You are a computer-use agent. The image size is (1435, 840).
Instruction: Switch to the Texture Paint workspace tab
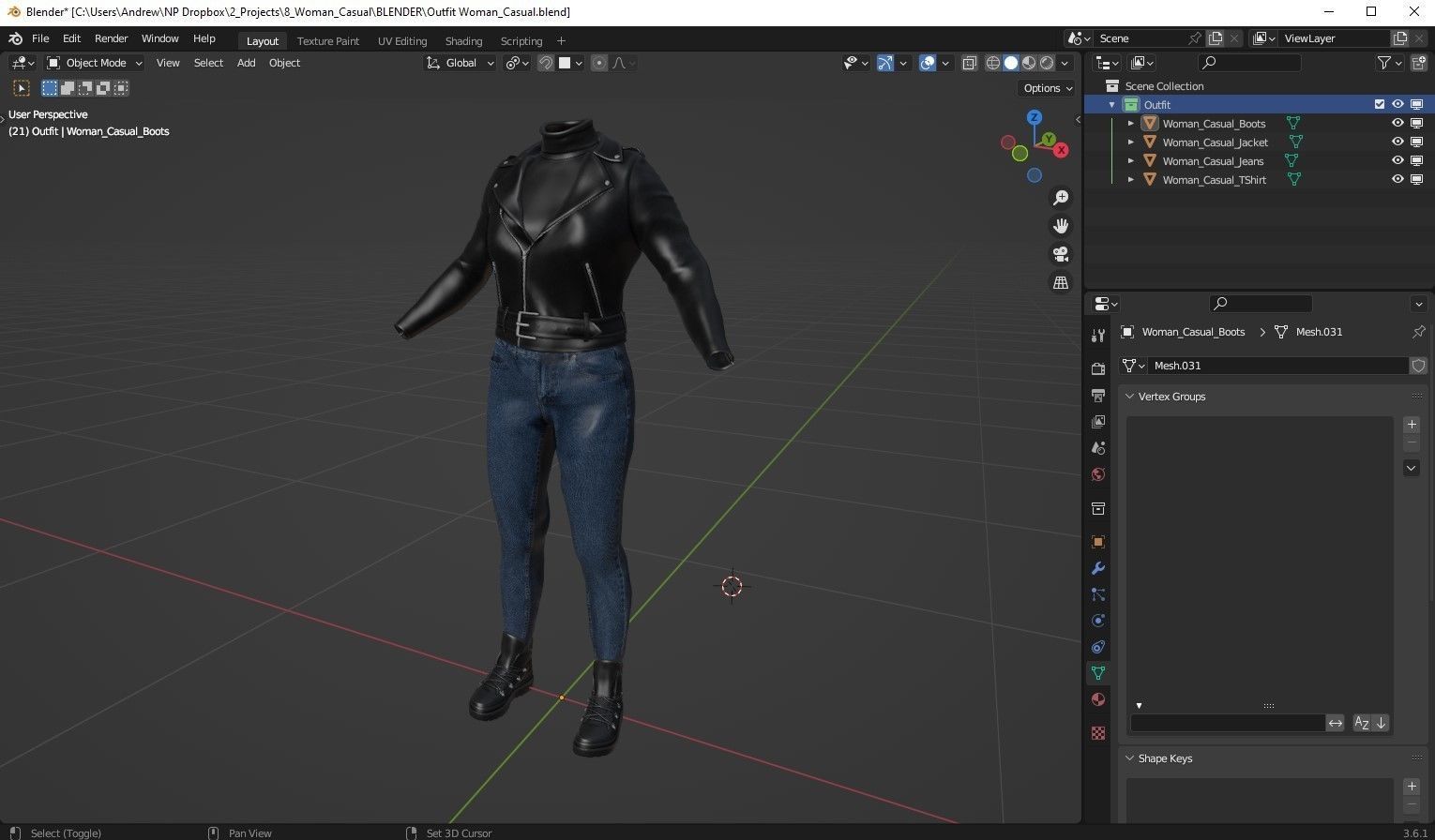point(328,41)
